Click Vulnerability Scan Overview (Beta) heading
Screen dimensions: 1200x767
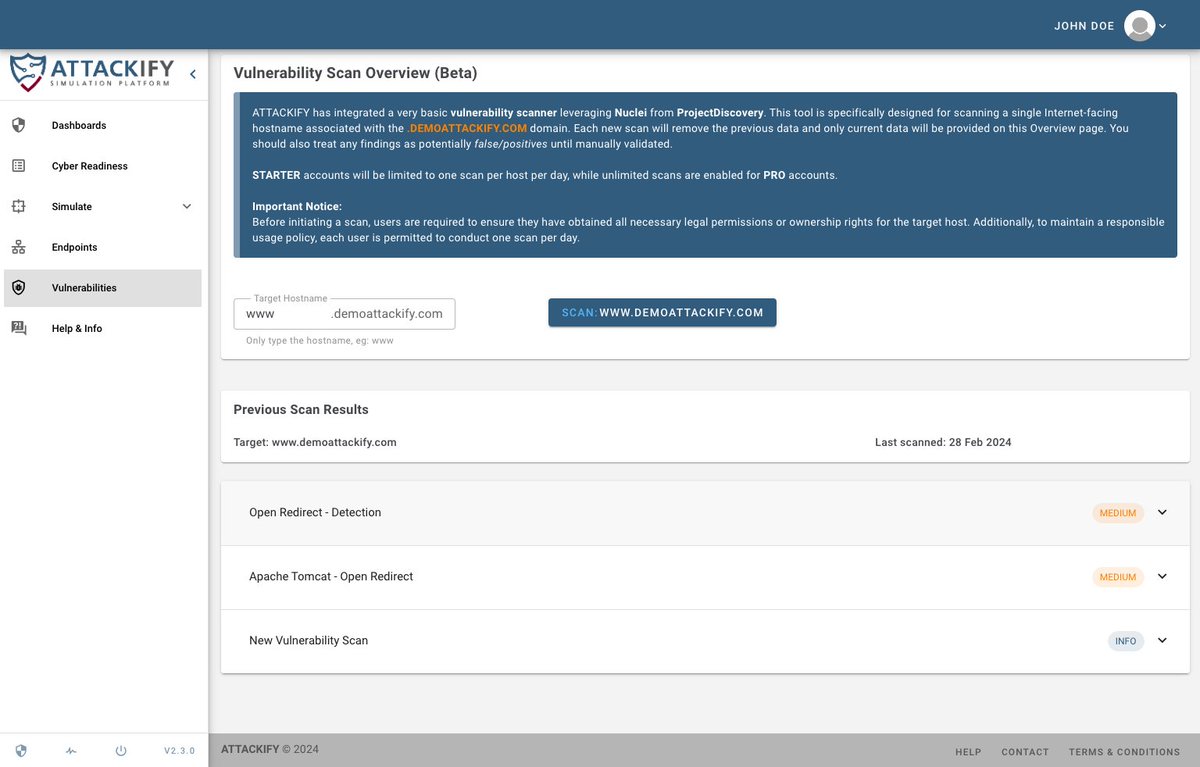[355, 73]
